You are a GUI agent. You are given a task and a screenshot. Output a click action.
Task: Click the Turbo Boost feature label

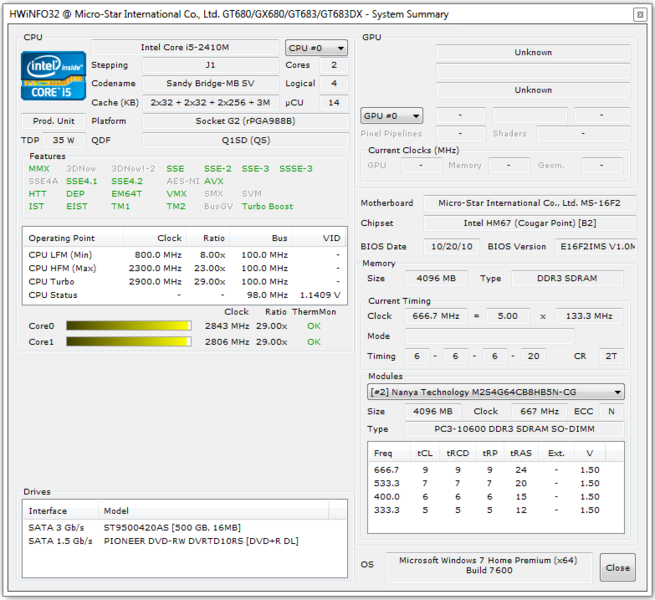click(267, 206)
